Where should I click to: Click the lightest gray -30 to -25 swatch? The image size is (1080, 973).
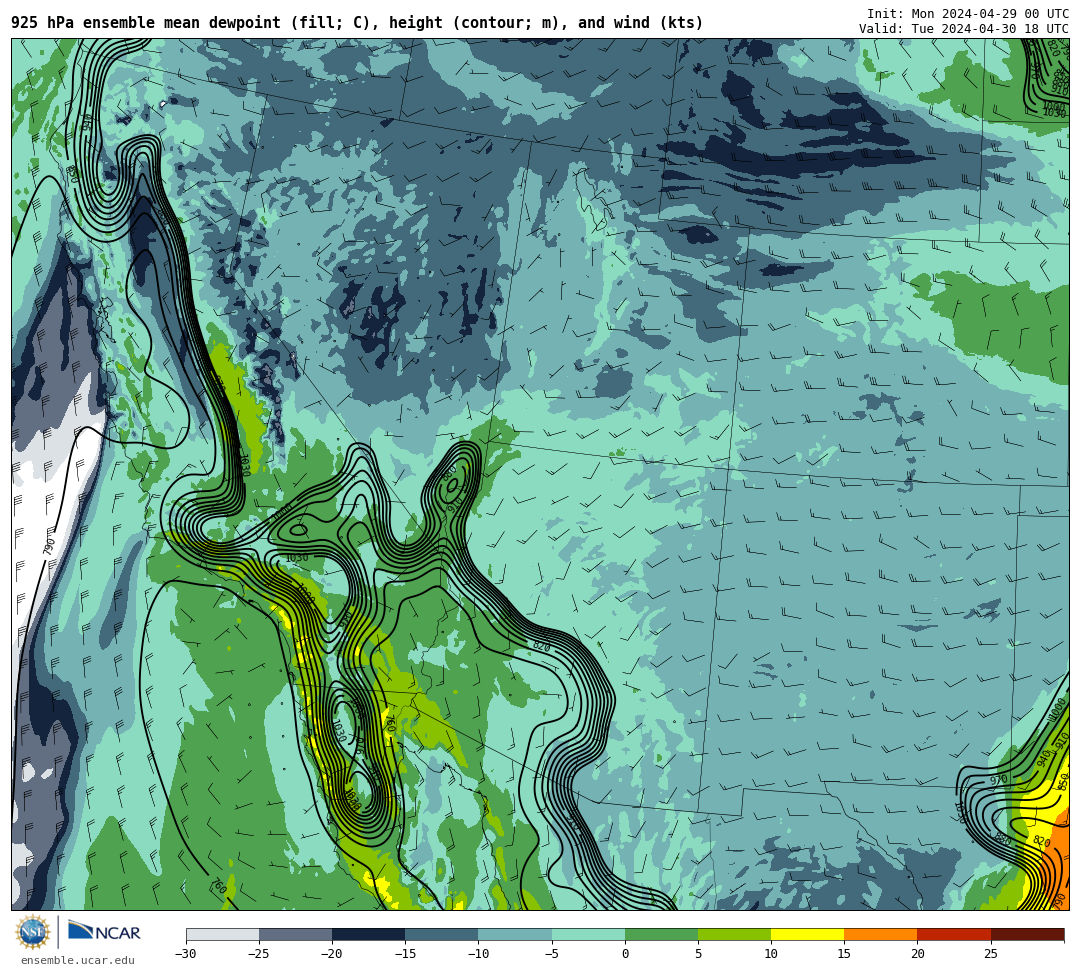pyautogui.click(x=222, y=934)
